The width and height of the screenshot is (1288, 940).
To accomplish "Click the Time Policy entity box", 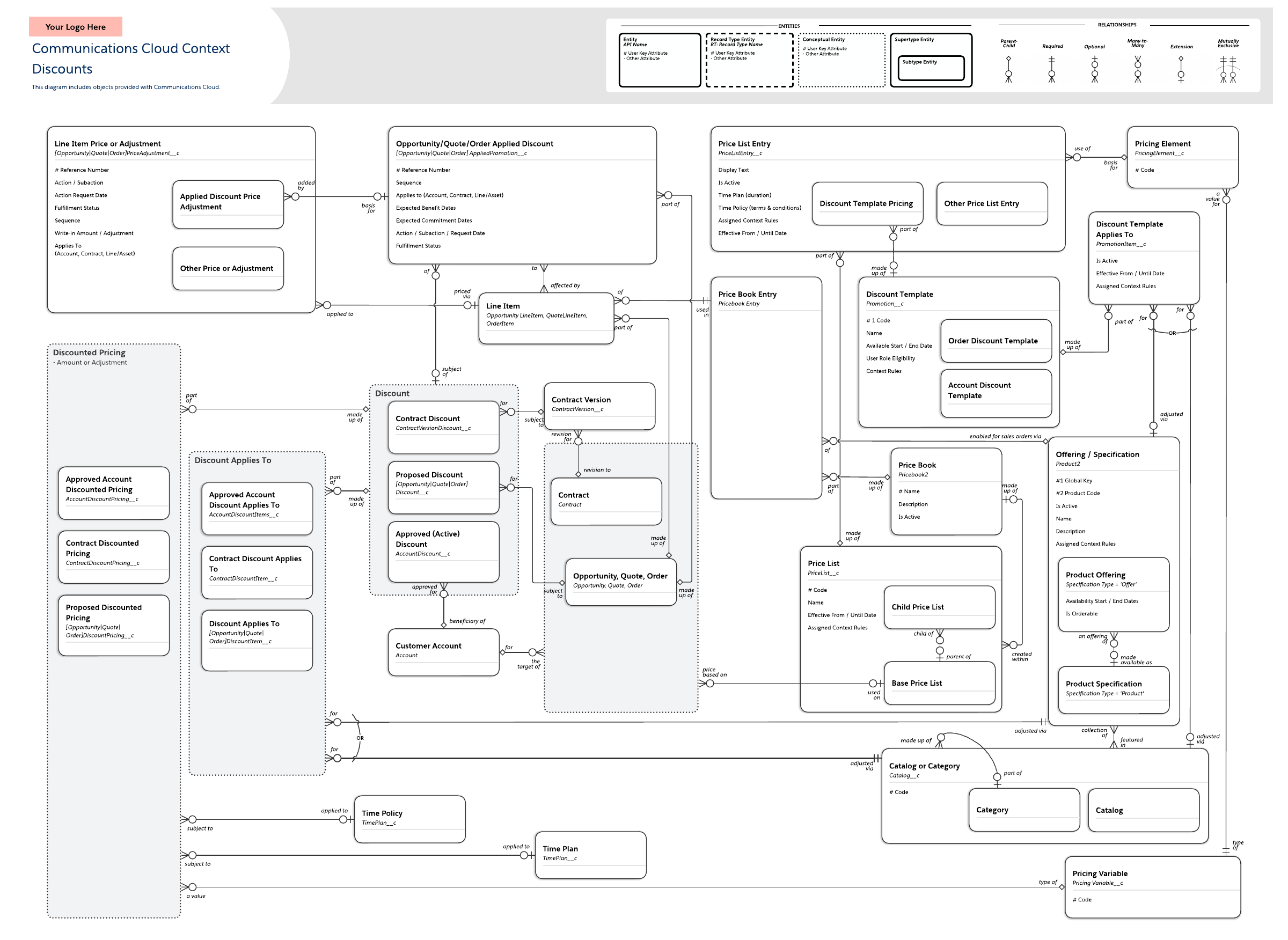I will coord(409,819).
